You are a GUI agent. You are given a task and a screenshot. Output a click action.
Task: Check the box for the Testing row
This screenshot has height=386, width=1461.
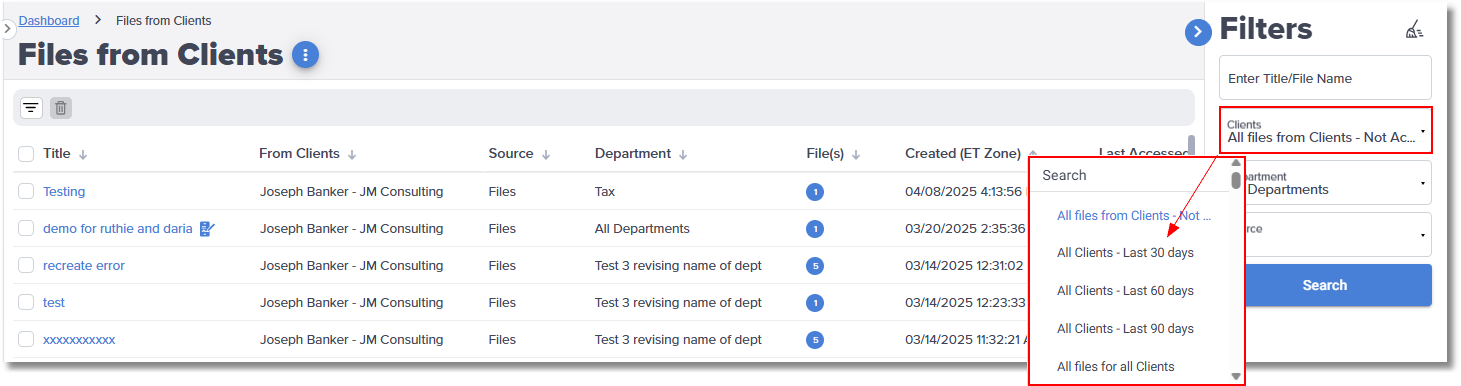point(26,191)
